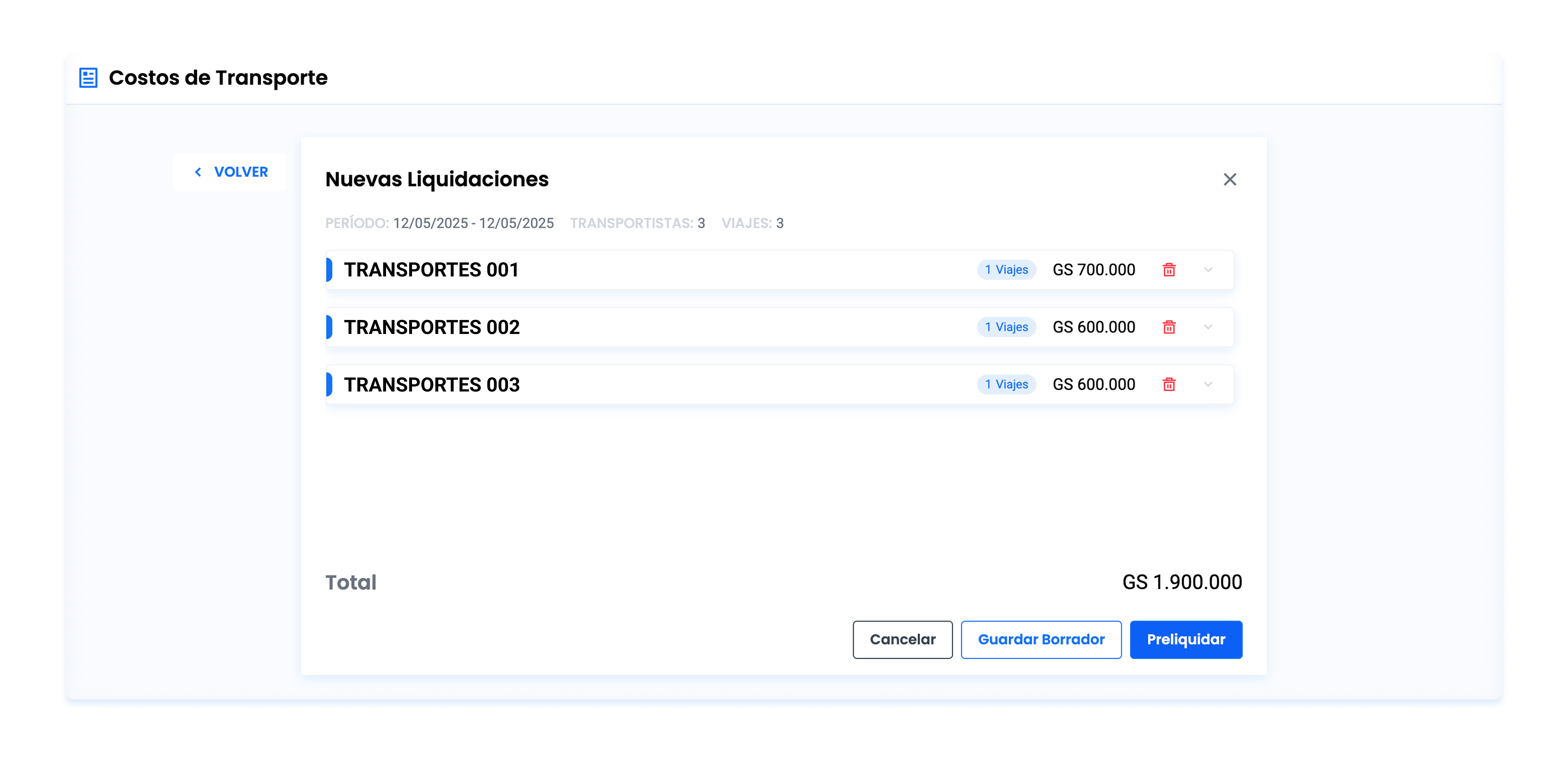Select the TRANSPORTES 003 row title
This screenshot has height=783, width=1568.
(432, 384)
